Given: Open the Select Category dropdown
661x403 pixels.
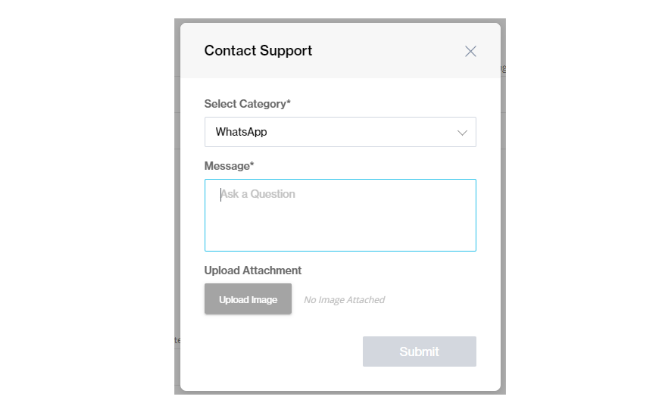Looking at the screenshot, I should click(340, 132).
